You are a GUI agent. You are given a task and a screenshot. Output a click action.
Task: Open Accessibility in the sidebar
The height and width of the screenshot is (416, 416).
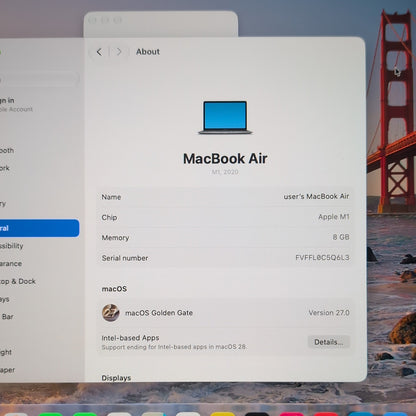(x=12, y=246)
